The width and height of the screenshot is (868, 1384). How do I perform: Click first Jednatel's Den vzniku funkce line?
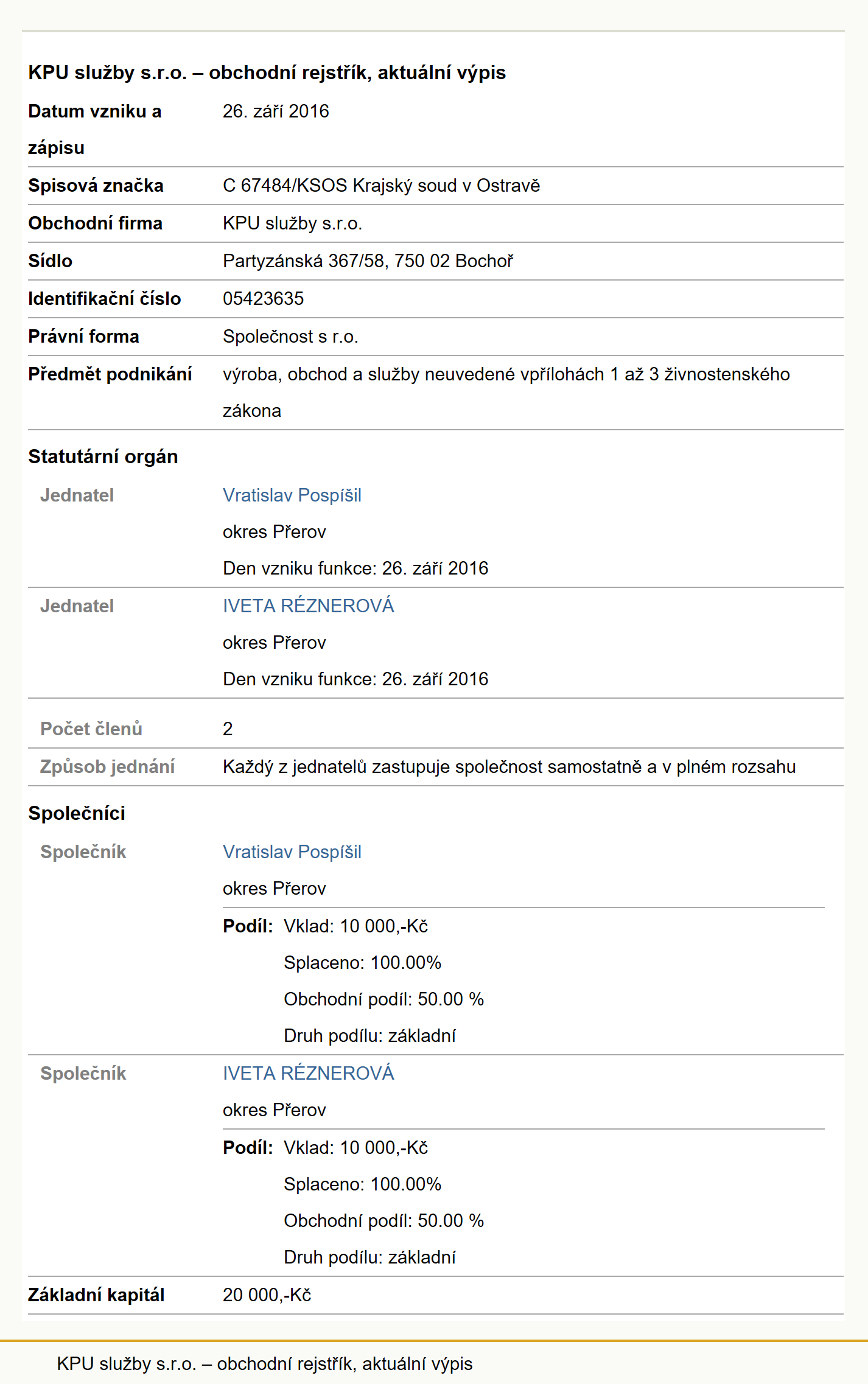[x=355, y=568]
